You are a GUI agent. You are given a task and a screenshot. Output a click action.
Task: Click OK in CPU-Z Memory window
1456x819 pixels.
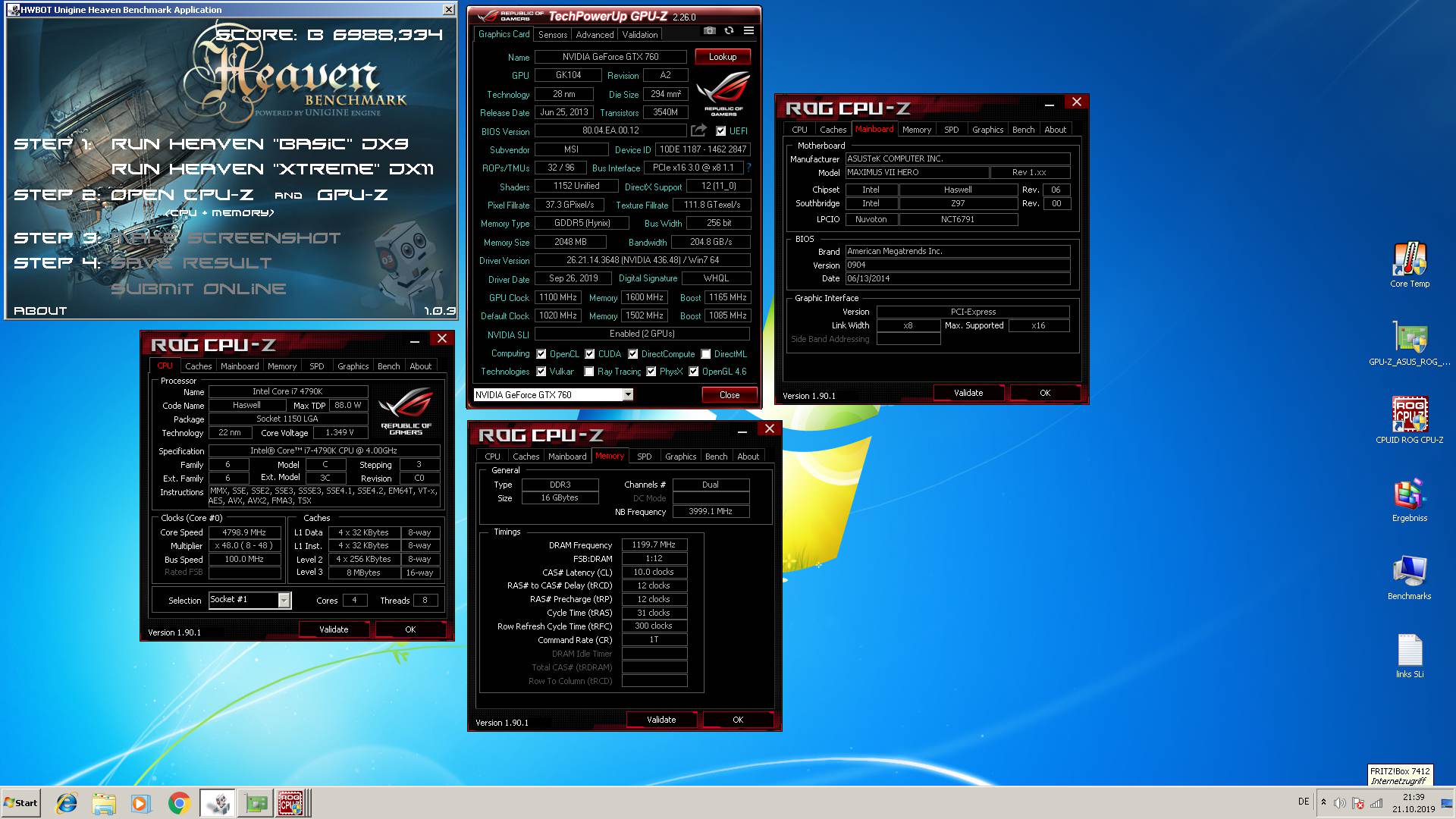(x=737, y=720)
